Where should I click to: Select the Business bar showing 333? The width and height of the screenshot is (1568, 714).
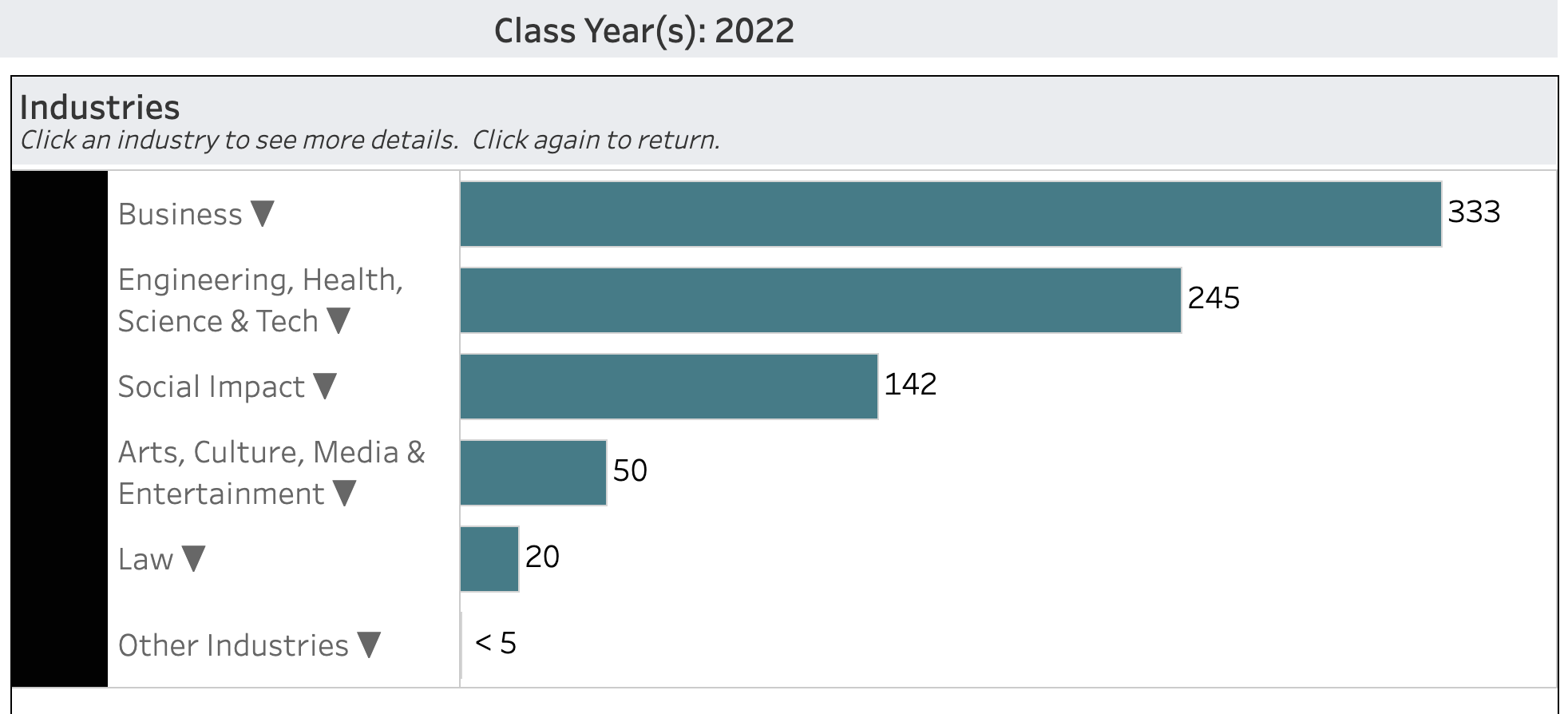950,214
